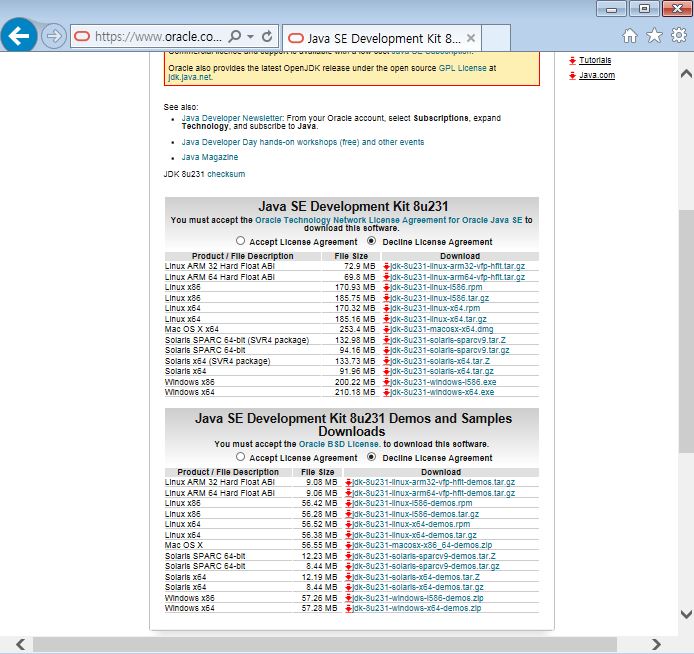Download jdk-8u231-linux-i586.tar.gz file link
Screen dimensions: 694x654
tap(440, 298)
